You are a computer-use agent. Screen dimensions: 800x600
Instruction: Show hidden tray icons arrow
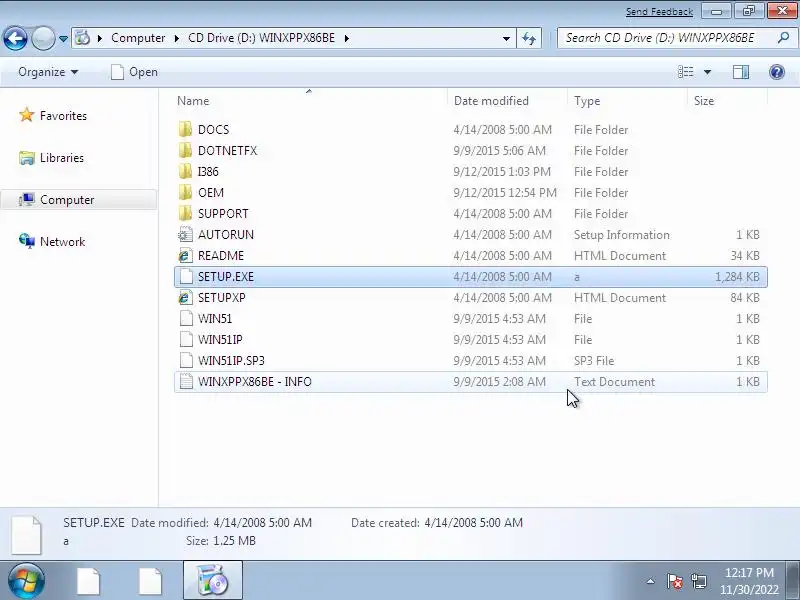(x=651, y=581)
